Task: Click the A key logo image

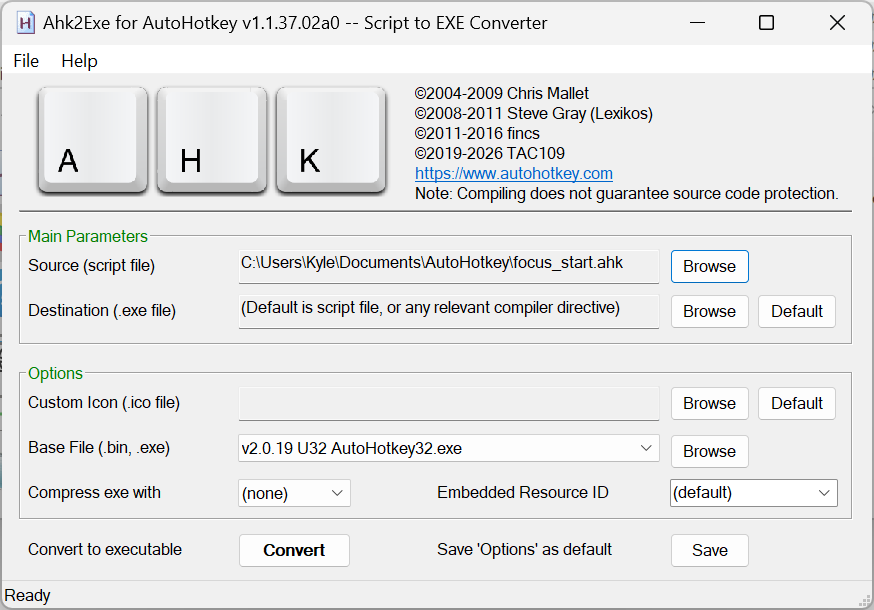Action: (x=93, y=141)
